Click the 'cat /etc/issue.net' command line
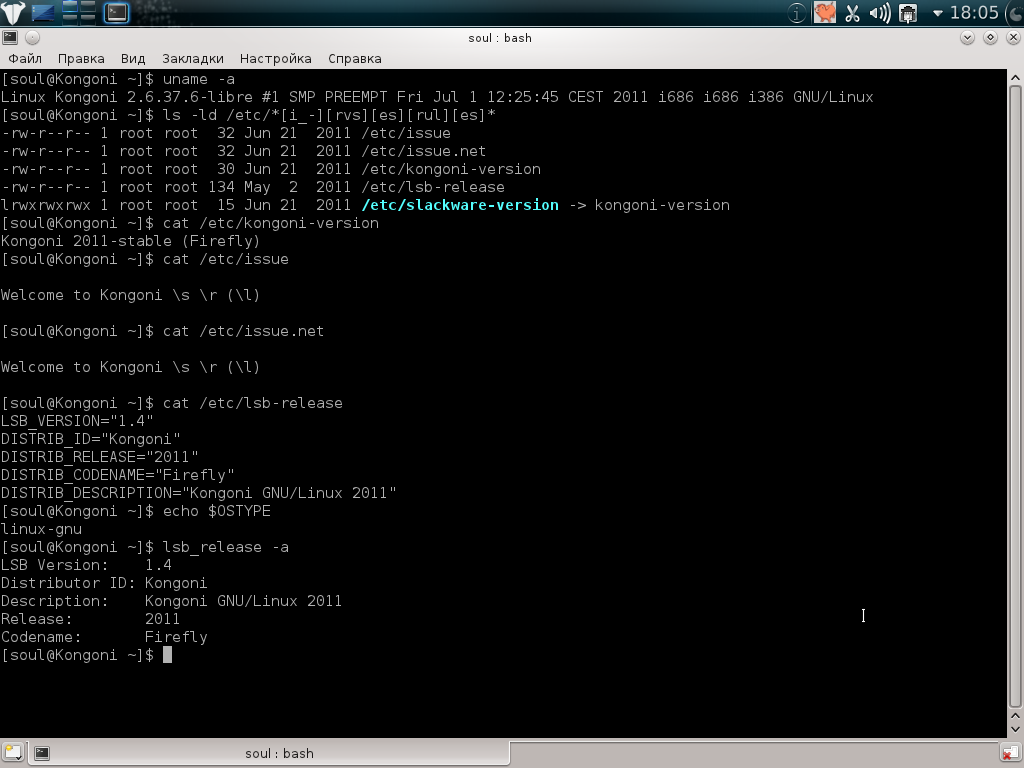The image size is (1024, 768). pos(243,331)
